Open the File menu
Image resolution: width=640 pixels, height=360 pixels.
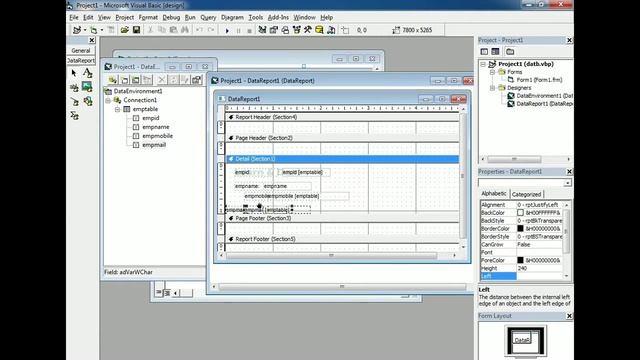pos(74,17)
